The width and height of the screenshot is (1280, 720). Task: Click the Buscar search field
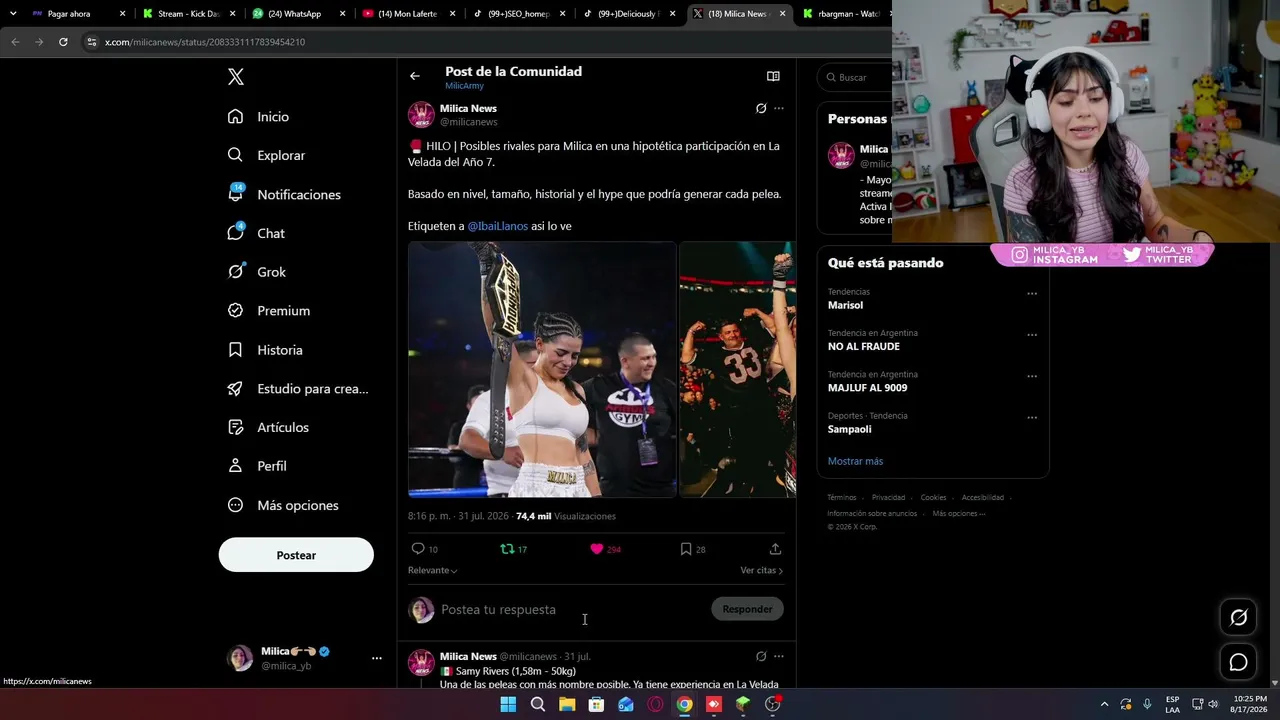pos(855,77)
